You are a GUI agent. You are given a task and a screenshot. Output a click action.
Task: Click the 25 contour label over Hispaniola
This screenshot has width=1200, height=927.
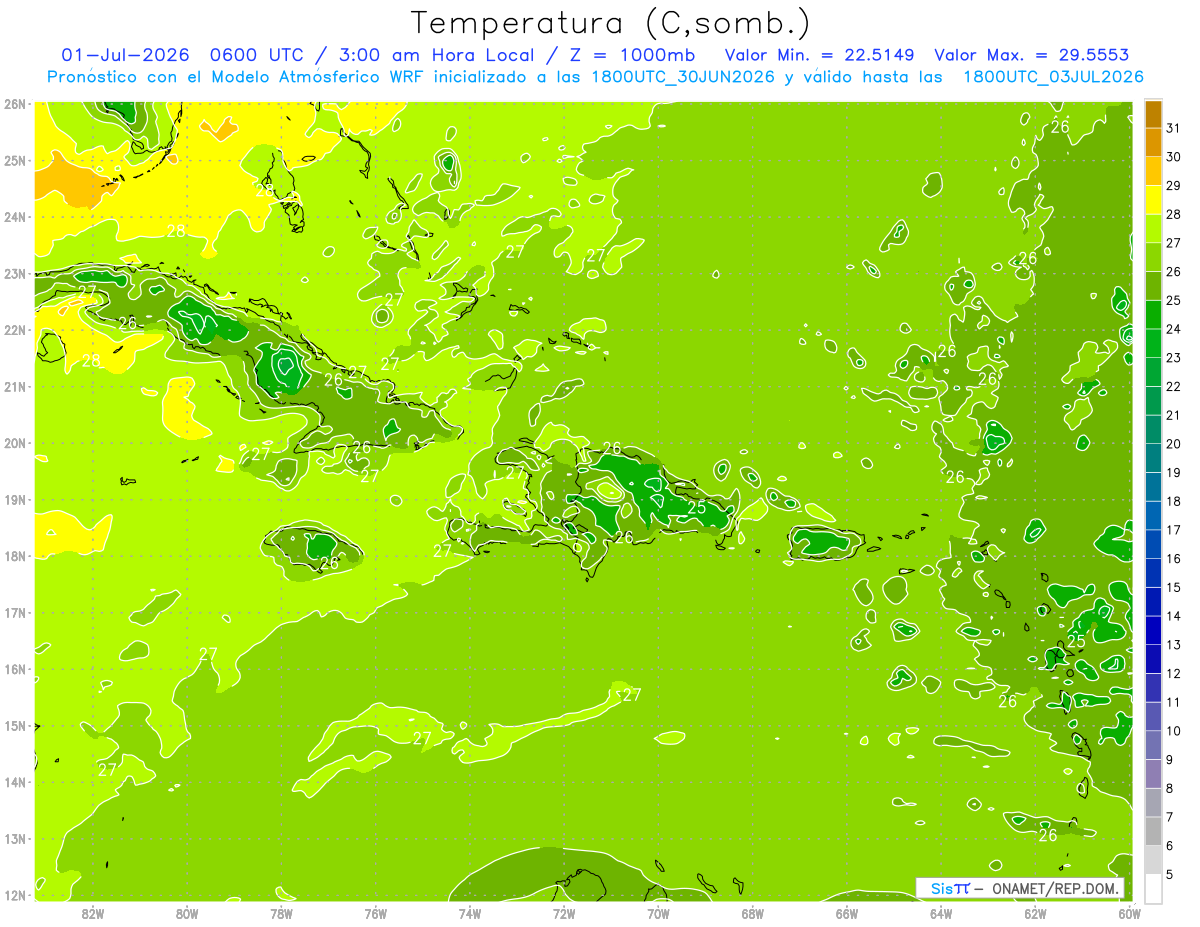click(x=697, y=508)
